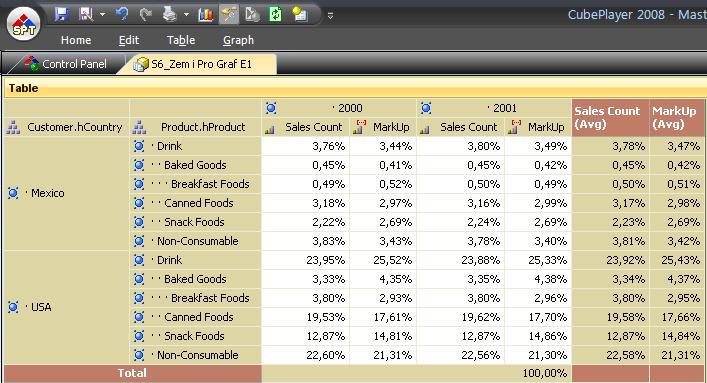This screenshot has width=707, height=383.
Task: Click the Undo arrow icon
Action: [x=121, y=14]
